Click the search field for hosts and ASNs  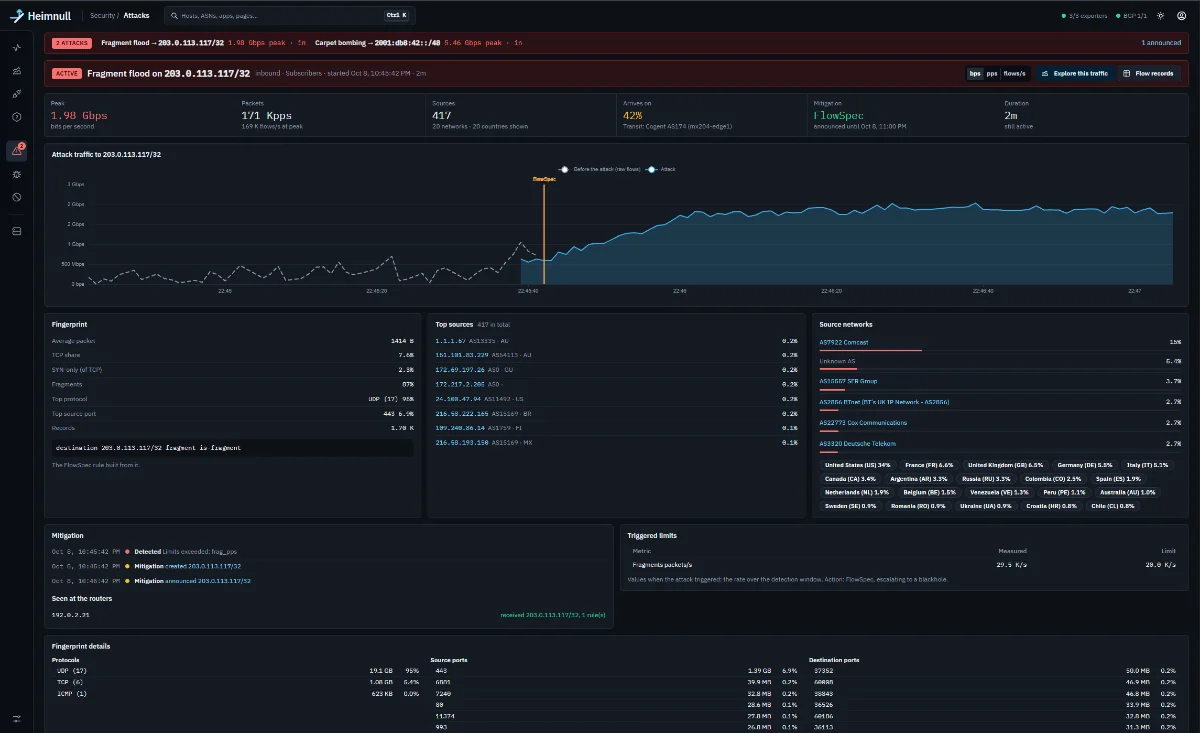click(289, 16)
